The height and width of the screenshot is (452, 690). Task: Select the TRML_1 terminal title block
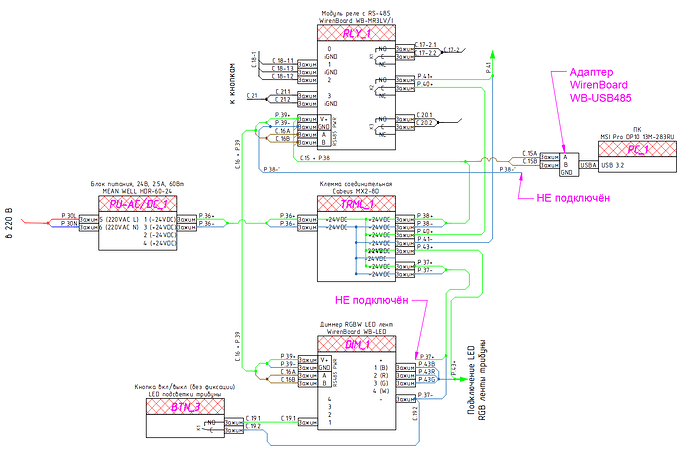coord(356,204)
